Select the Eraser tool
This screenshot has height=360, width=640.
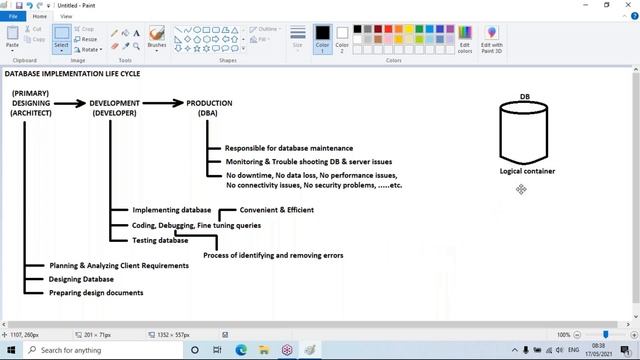(115, 46)
